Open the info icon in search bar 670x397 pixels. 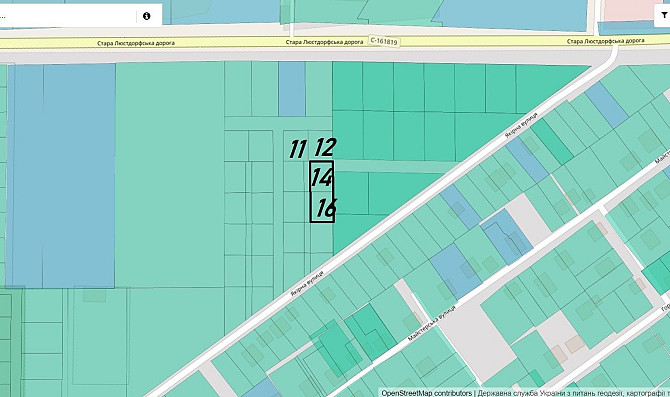pos(147,16)
